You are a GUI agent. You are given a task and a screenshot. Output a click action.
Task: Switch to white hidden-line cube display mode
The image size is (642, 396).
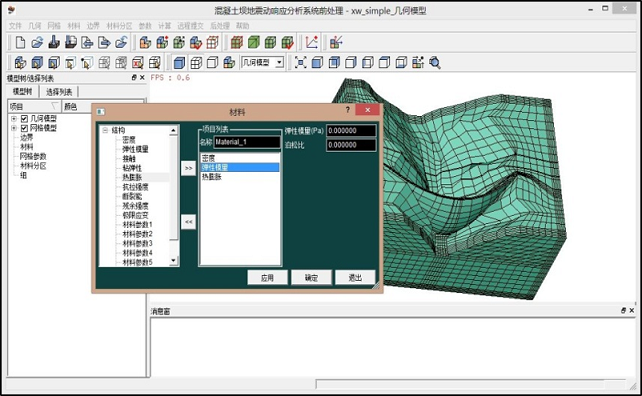(x=212, y=63)
